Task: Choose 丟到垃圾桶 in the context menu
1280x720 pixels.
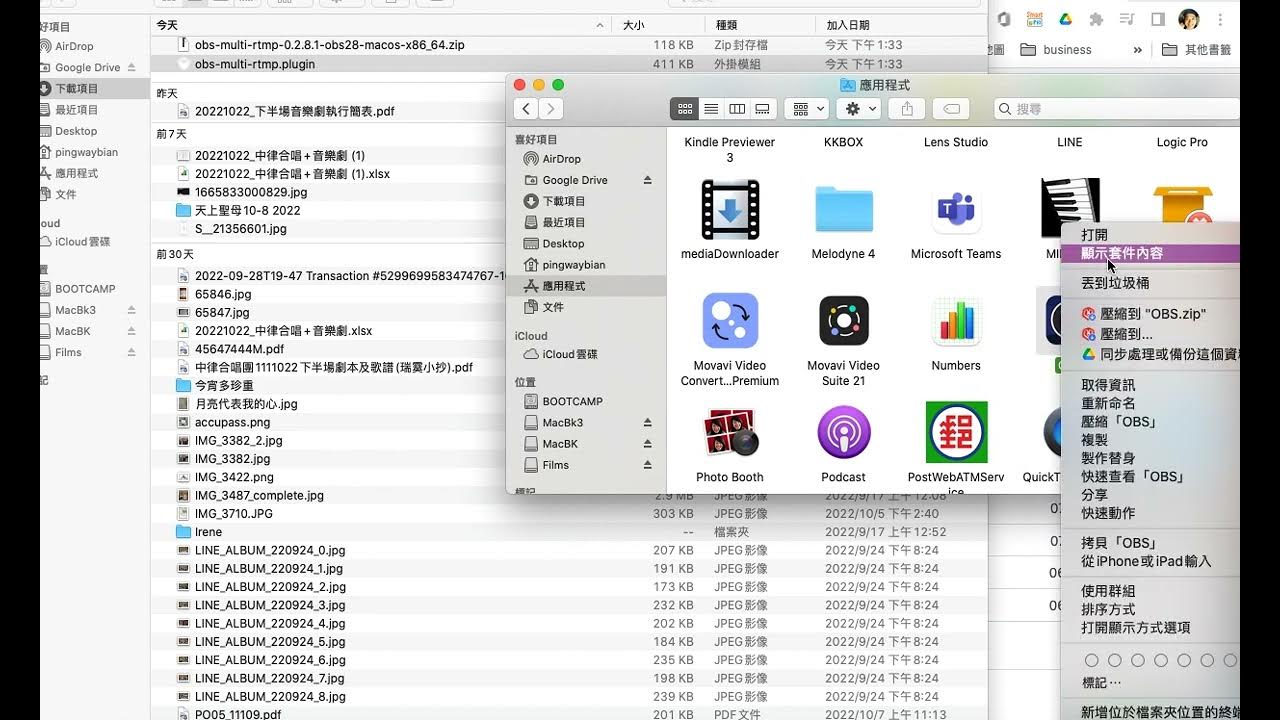Action: pyautogui.click(x=1115, y=283)
